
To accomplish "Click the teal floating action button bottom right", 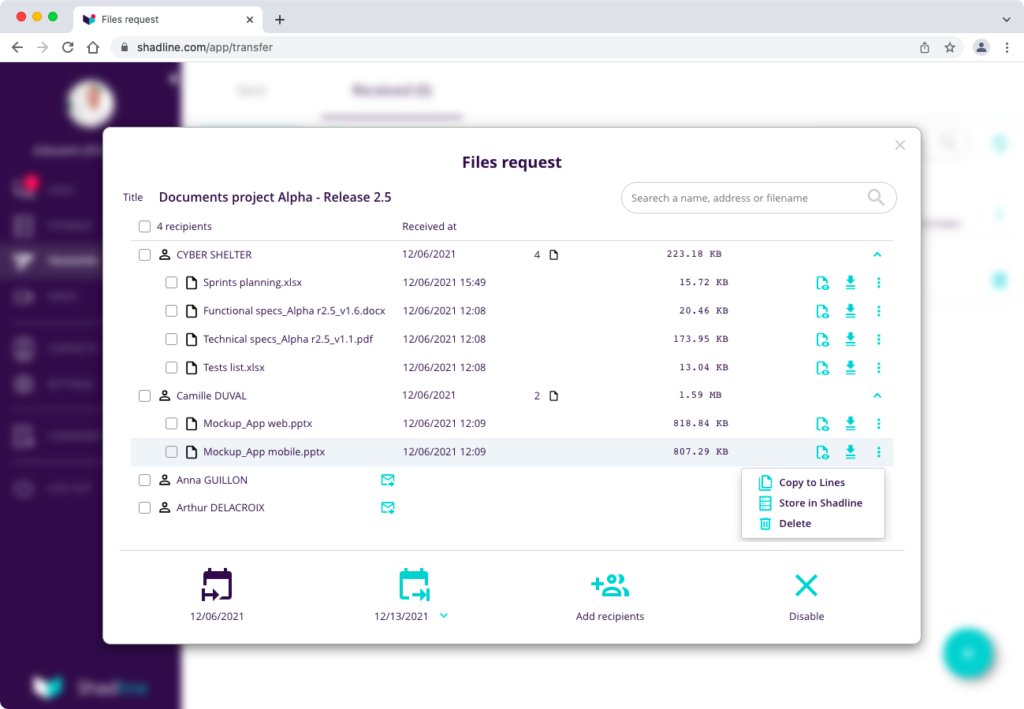I will (x=969, y=653).
